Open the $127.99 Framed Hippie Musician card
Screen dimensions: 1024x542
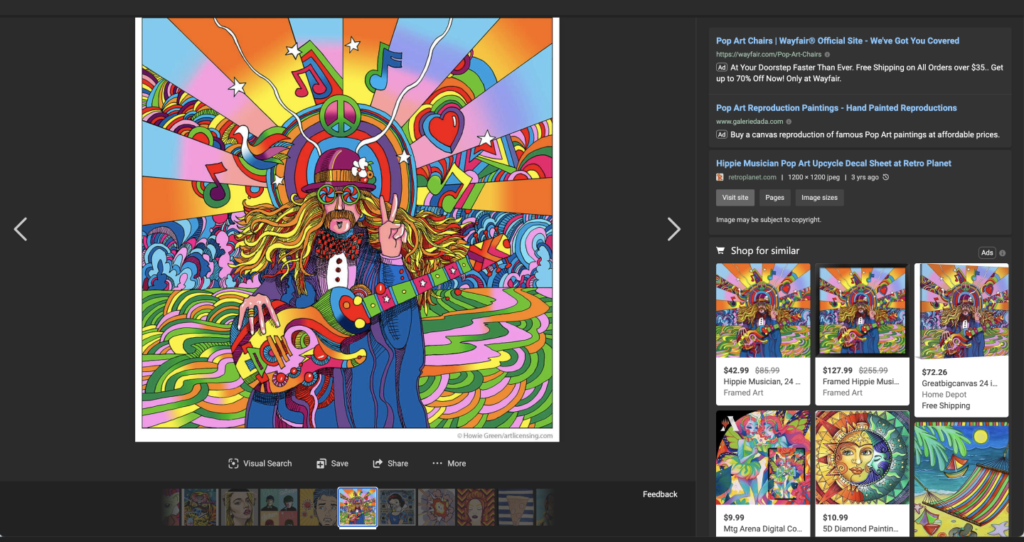862,334
